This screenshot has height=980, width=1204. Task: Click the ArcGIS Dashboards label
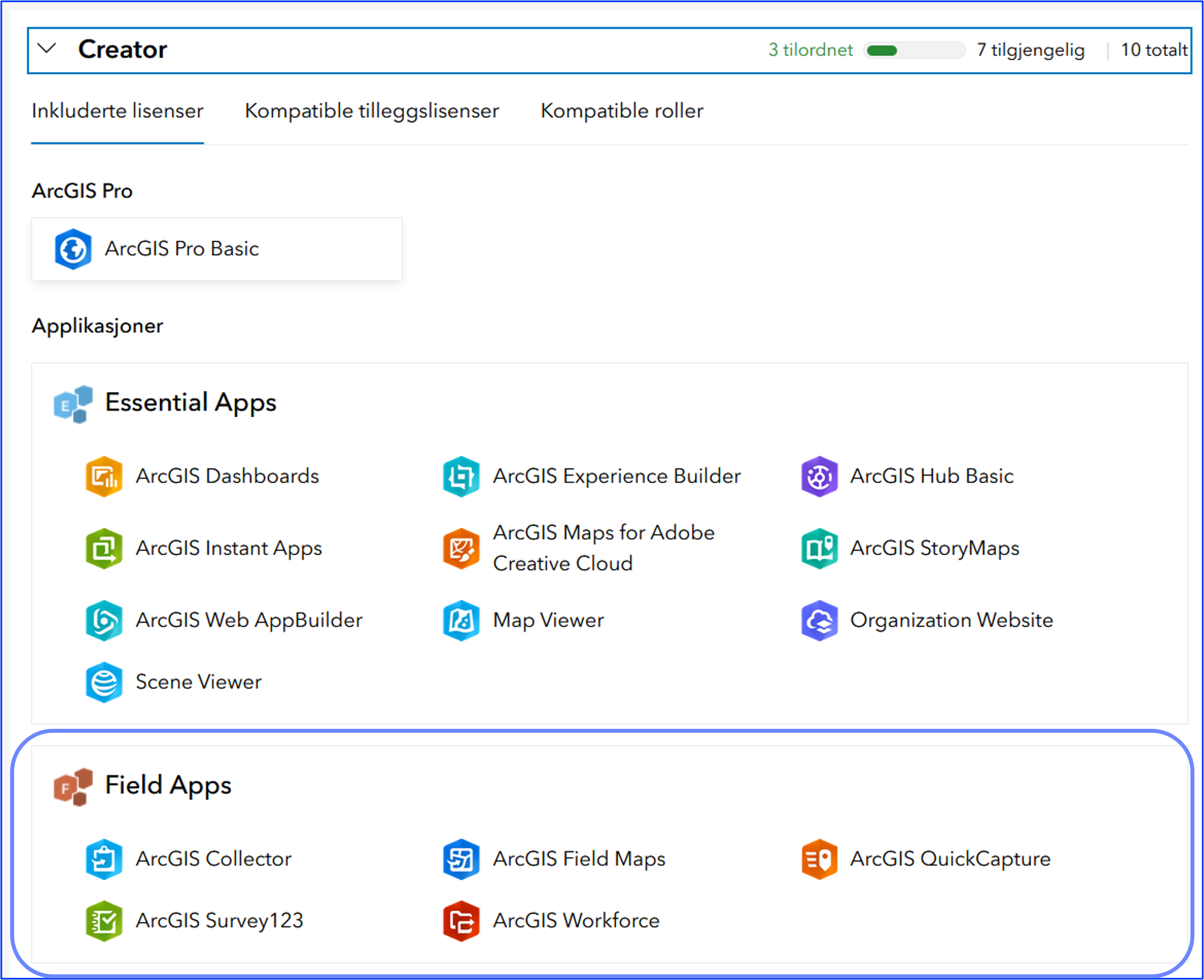click(x=228, y=476)
